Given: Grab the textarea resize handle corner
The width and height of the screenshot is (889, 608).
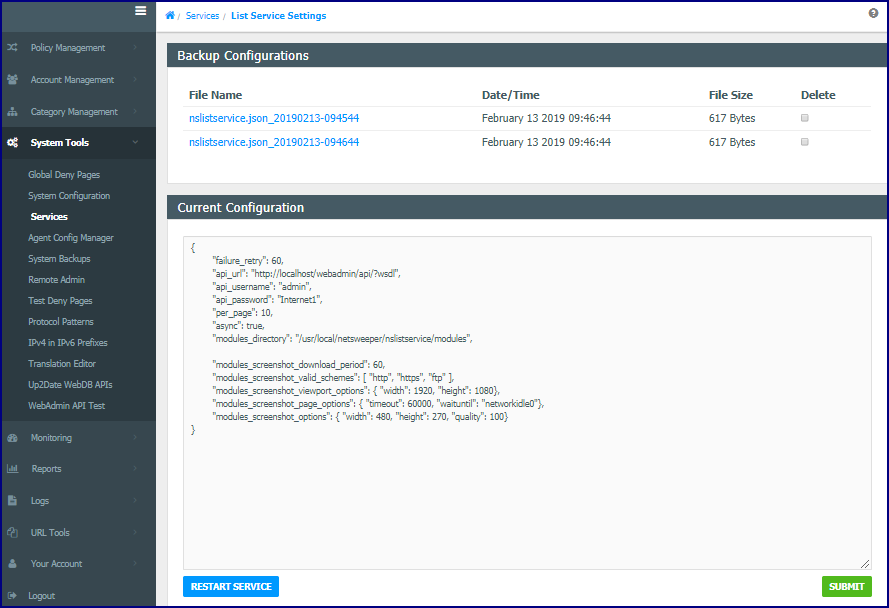Looking at the screenshot, I should (865, 563).
